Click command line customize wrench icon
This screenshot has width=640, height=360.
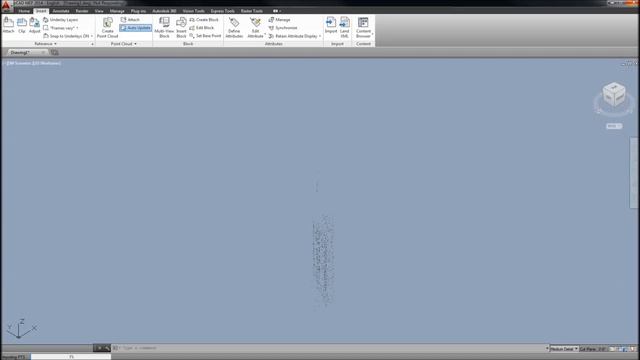107,348
